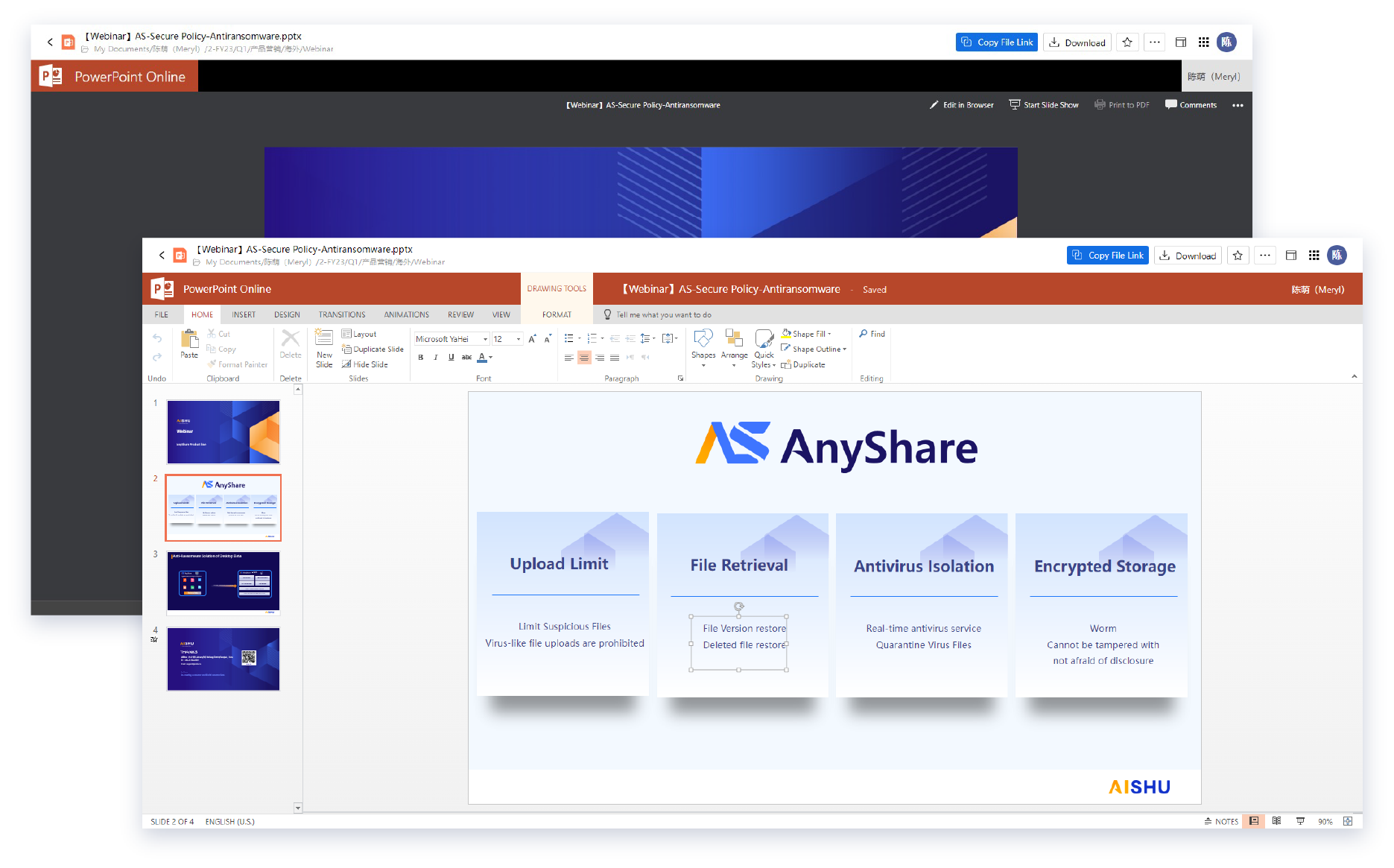This screenshot has height=868, width=1394.
Task: Click the Find icon in Editing group
Action: pyautogui.click(x=871, y=334)
